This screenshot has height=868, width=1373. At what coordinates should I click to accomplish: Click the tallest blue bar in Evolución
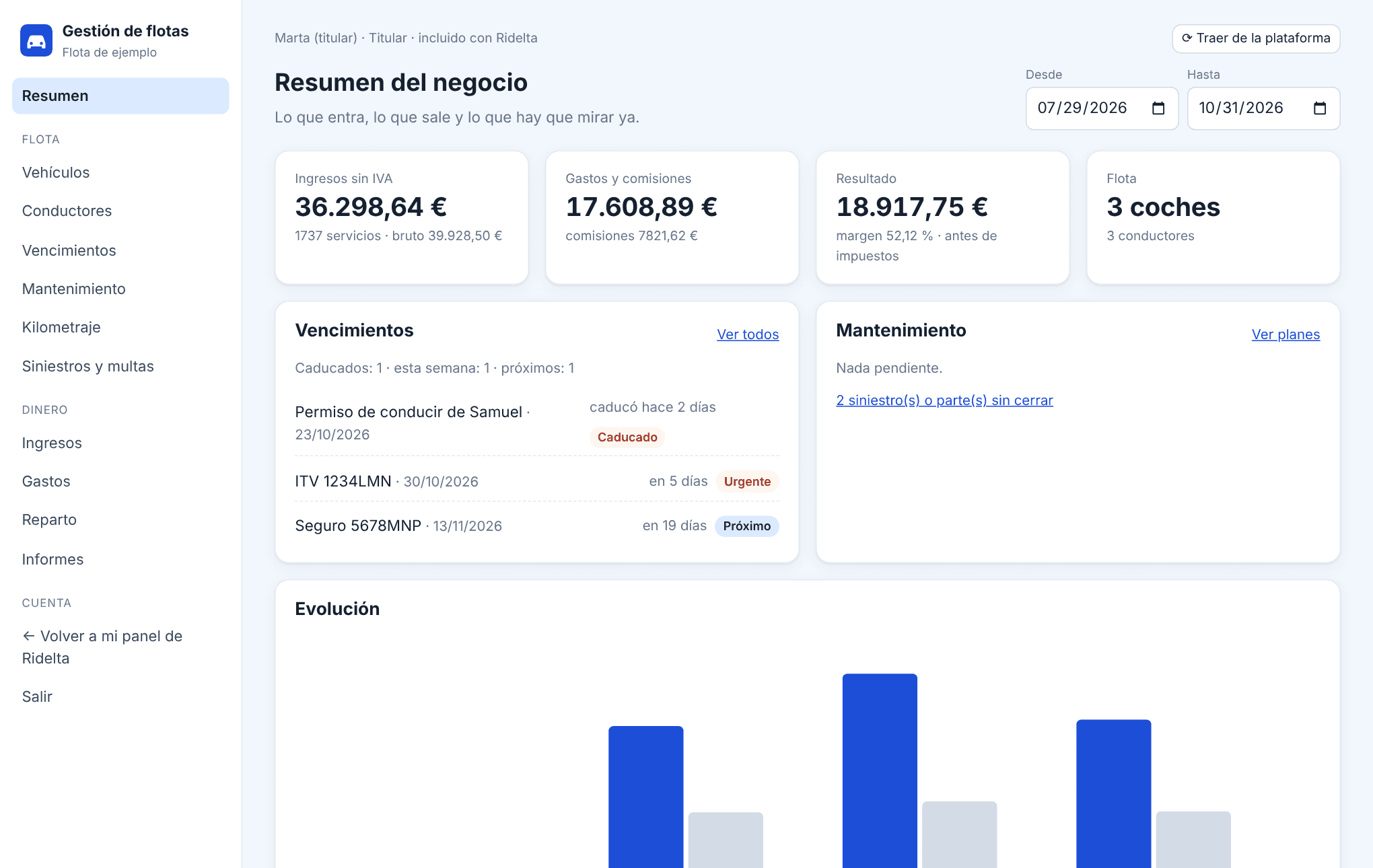click(880, 770)
